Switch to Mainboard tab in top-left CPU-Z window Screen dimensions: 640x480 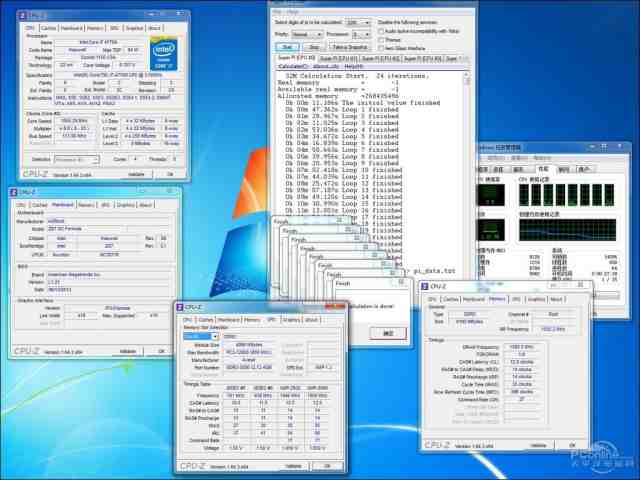pyautogui.click(x=71, y=28)
